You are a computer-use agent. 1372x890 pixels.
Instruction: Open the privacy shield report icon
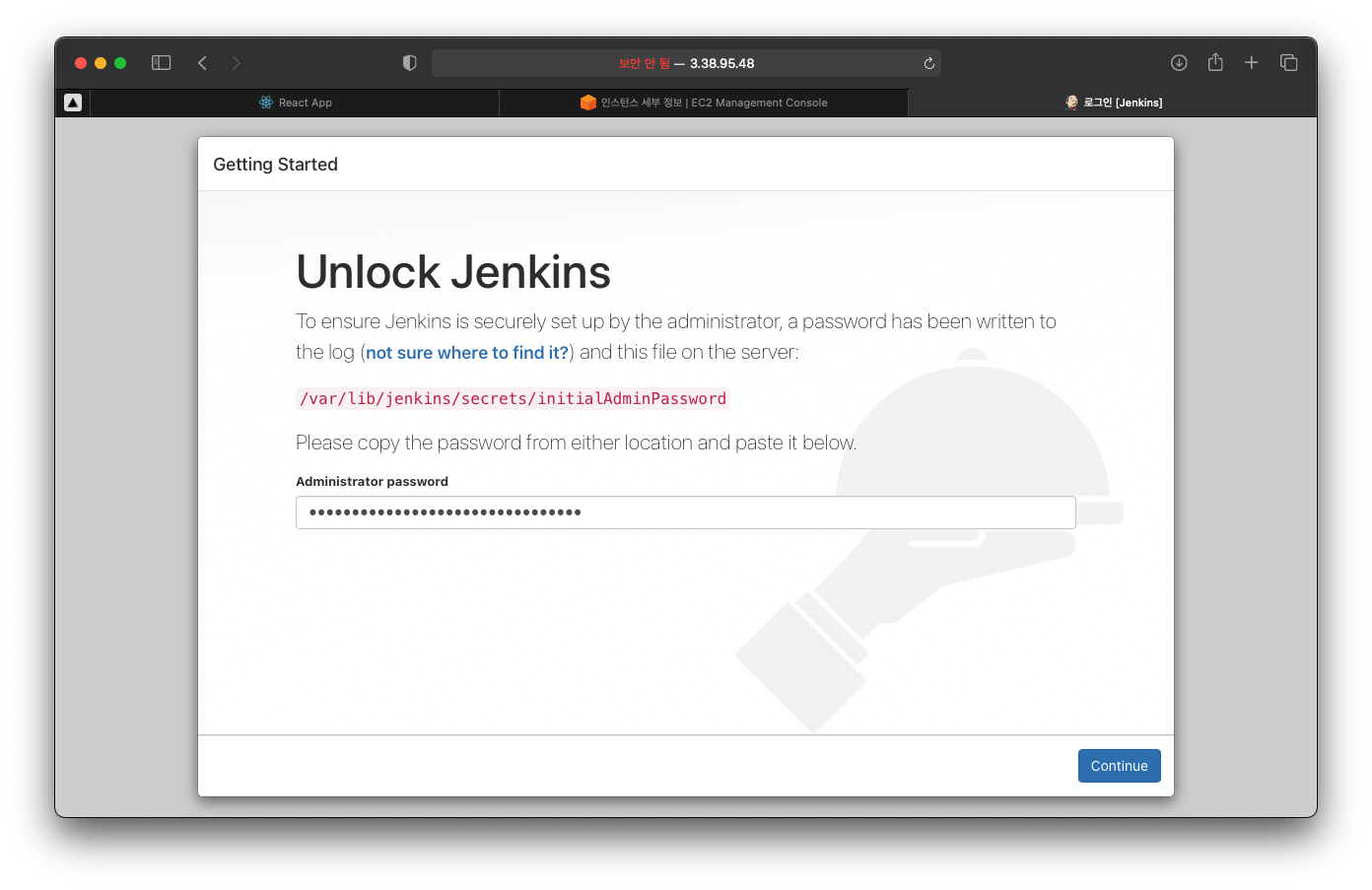(x=410, y=63)
